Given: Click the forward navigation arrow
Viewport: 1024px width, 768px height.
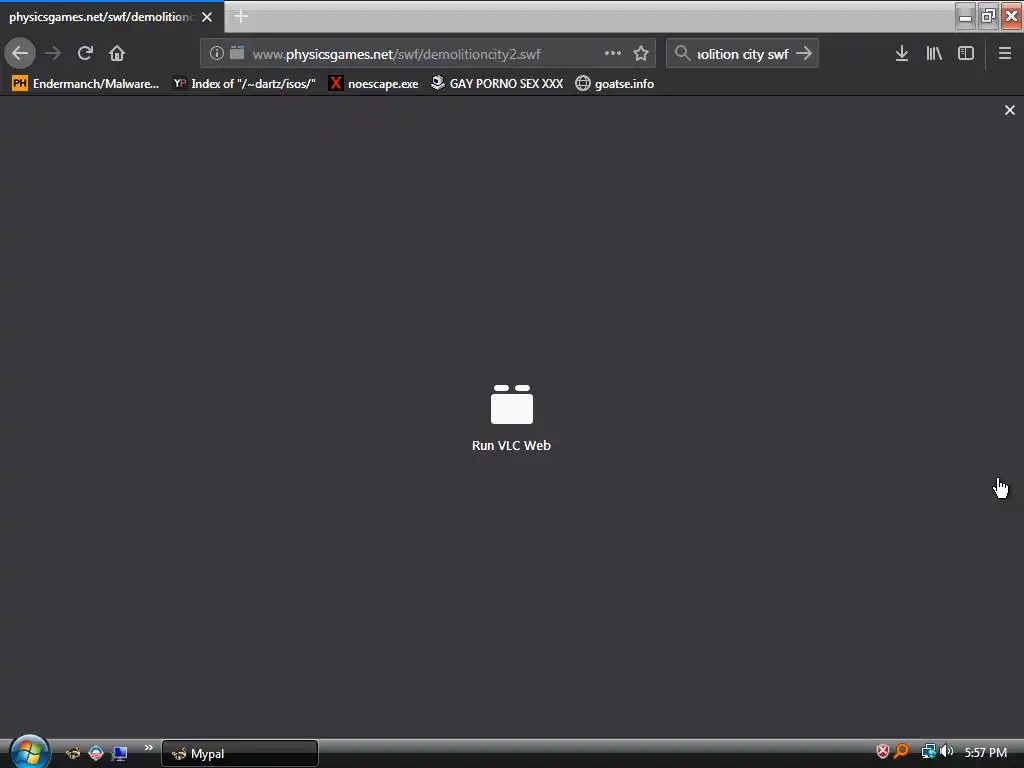Looking at the screenshot, I should [54, 53].
